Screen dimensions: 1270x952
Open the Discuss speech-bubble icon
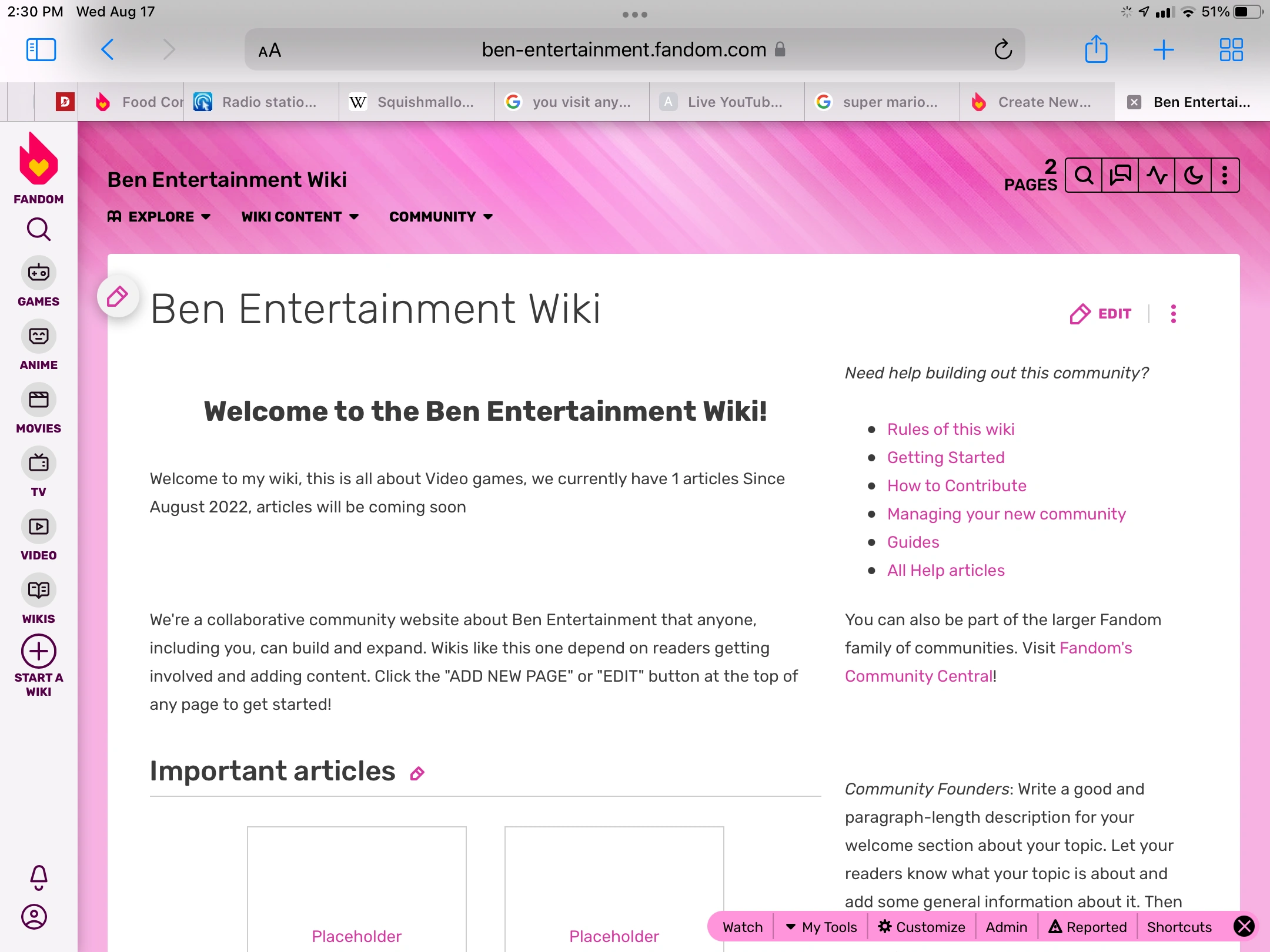(x=1120, y=176)
